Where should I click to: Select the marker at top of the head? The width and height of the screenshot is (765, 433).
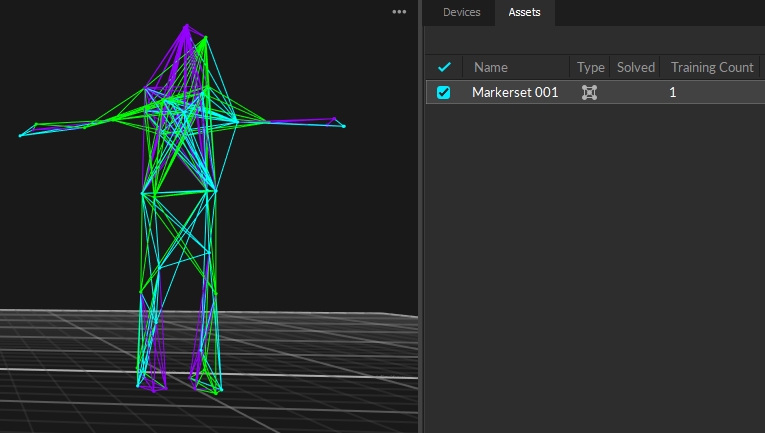tap(186, 26)
